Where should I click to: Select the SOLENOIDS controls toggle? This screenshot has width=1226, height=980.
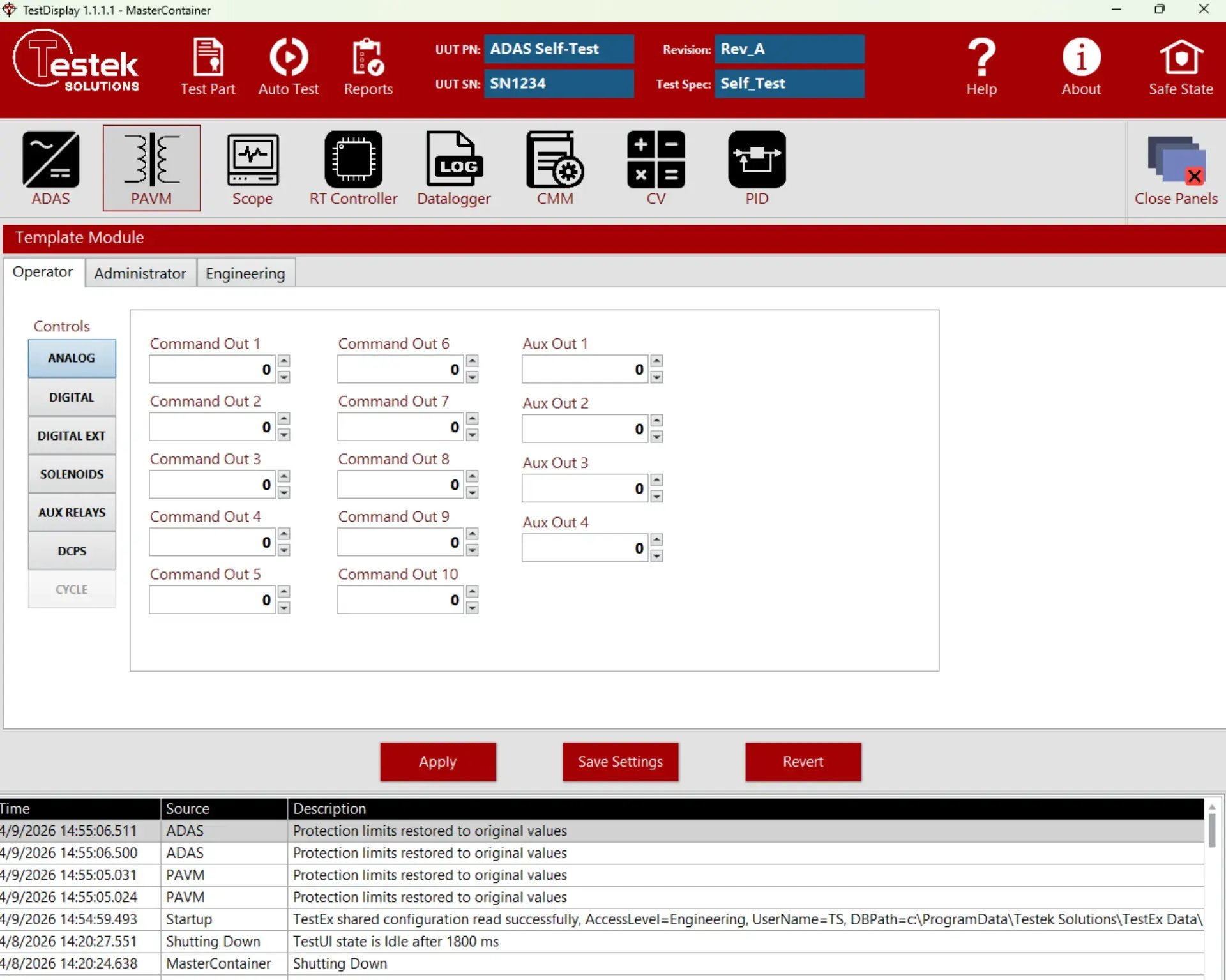(x=72, y=474)
